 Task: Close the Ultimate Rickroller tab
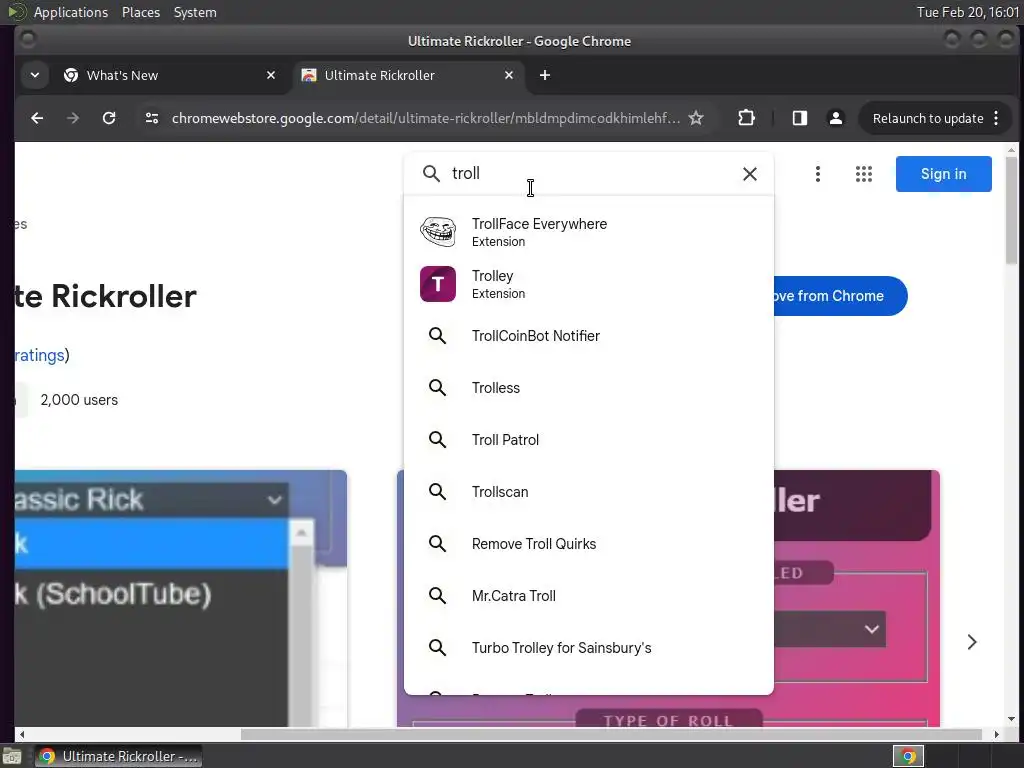[509, 75]
